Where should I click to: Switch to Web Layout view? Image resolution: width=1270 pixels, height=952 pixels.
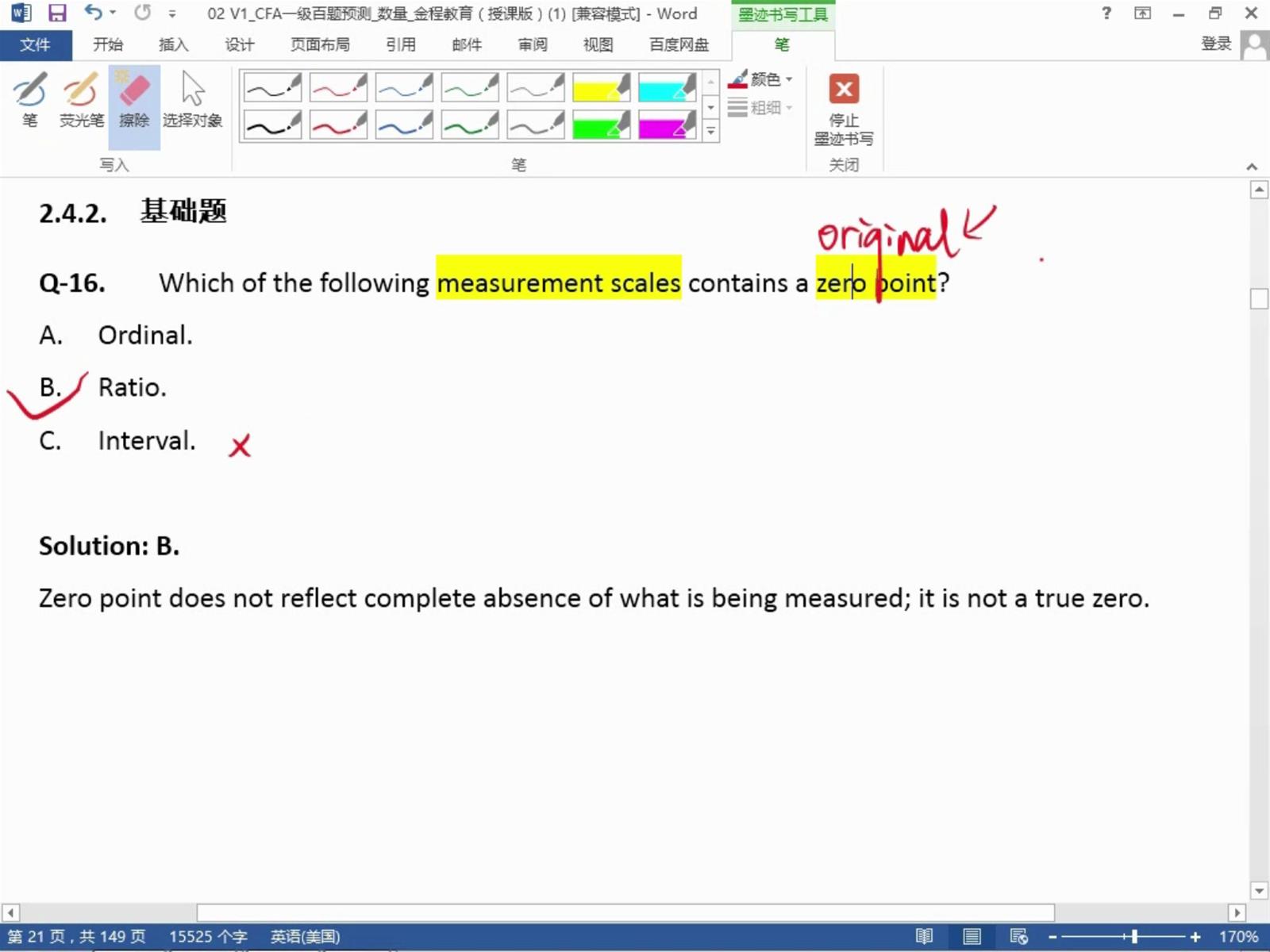pyautogui.click(x=1018, y=937)
